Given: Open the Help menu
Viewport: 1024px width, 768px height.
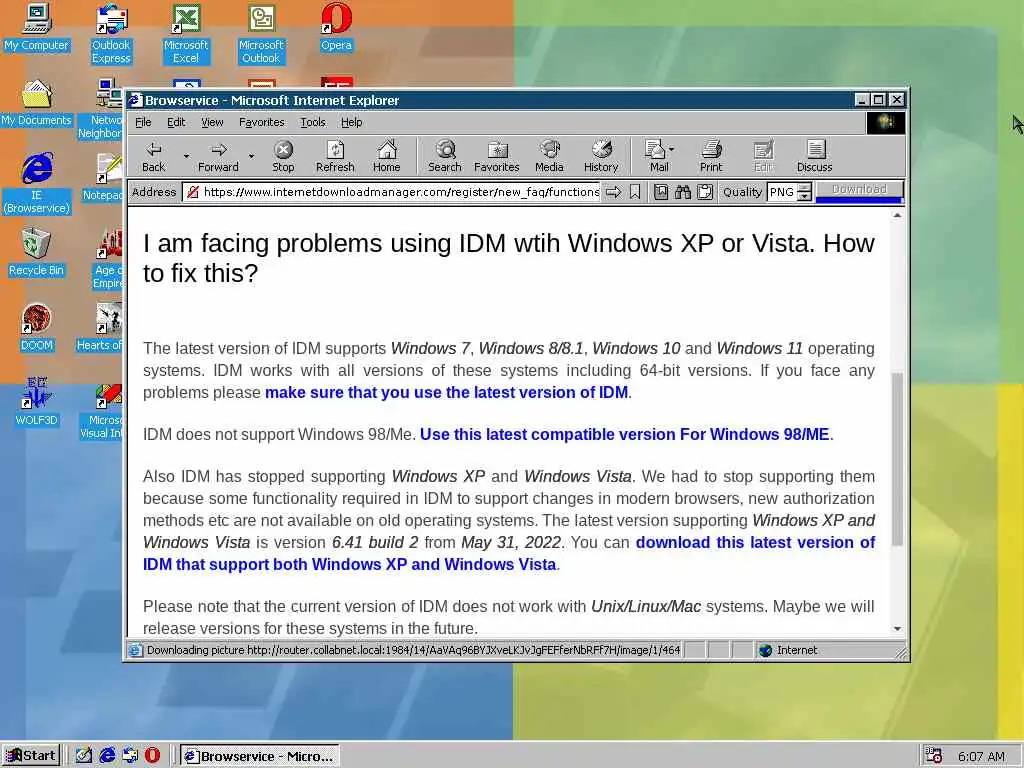Looking at the screenshot, I should 351,122.
